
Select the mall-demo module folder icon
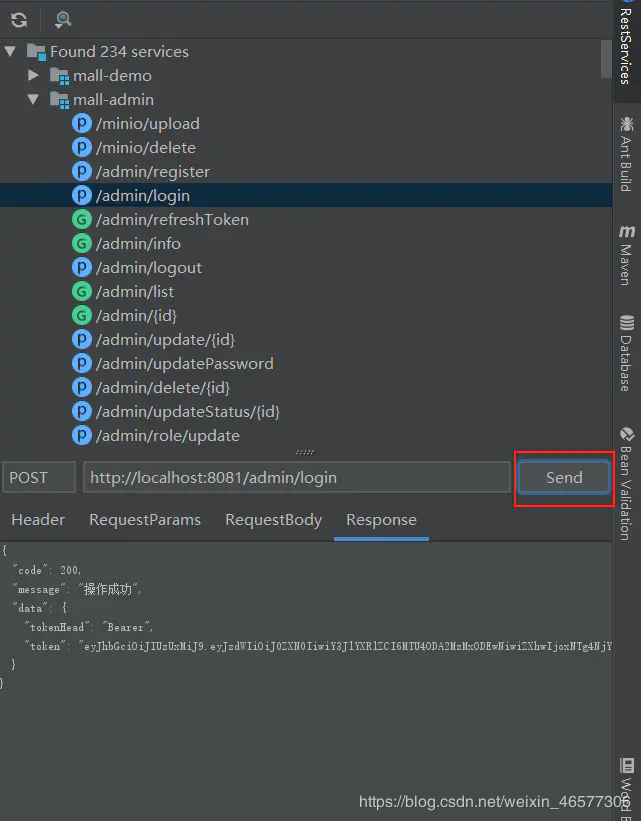(x=59, y=76)
